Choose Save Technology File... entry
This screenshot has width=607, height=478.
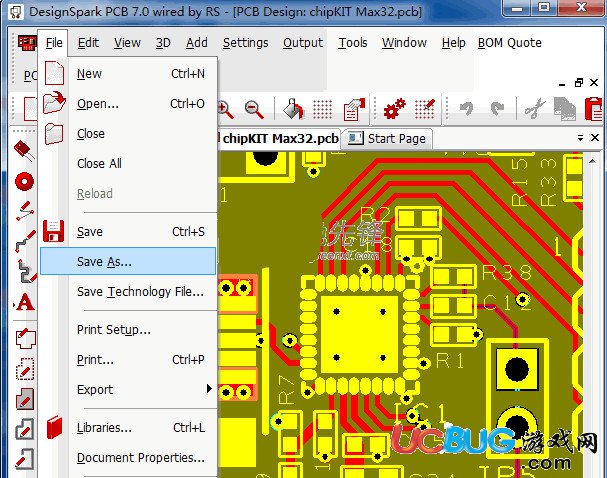tap(128, 291)
